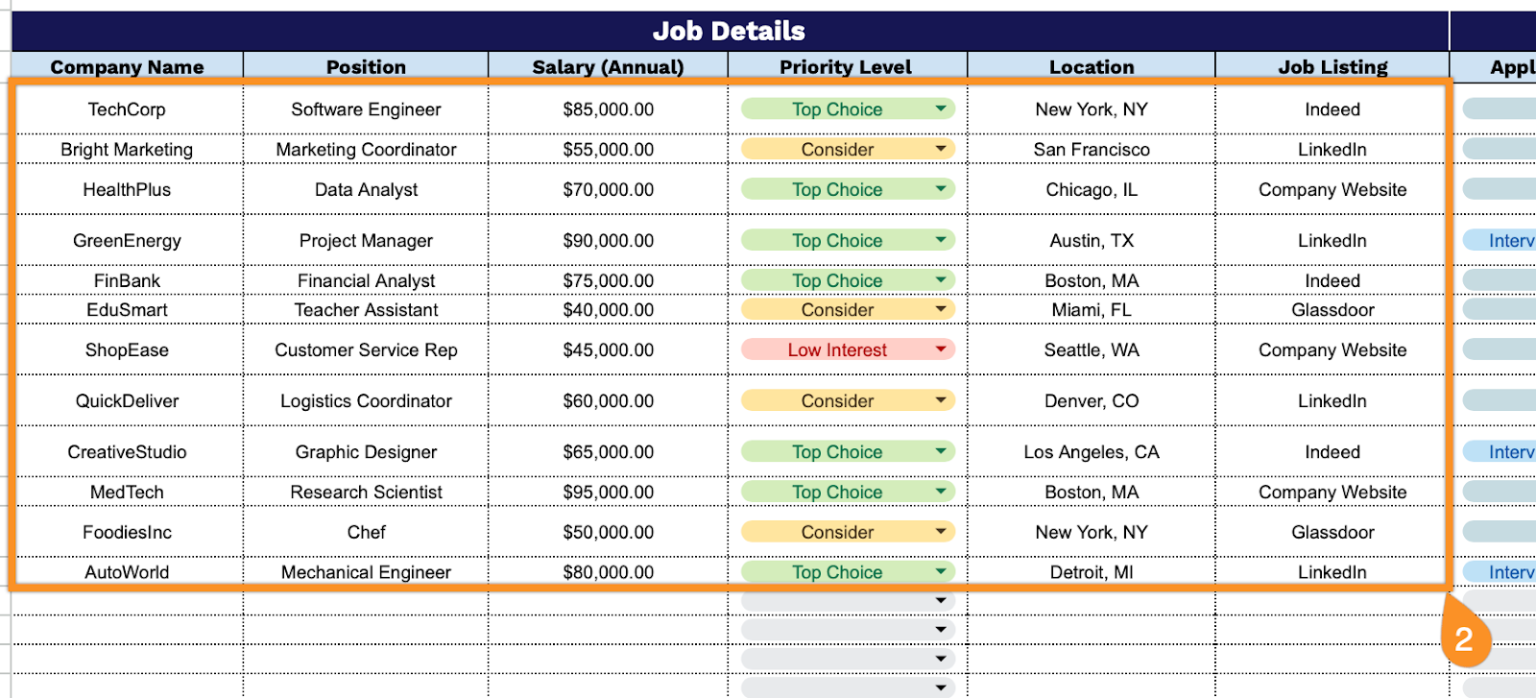
Task: Select the Company Name column header
Action: (128, 66)
